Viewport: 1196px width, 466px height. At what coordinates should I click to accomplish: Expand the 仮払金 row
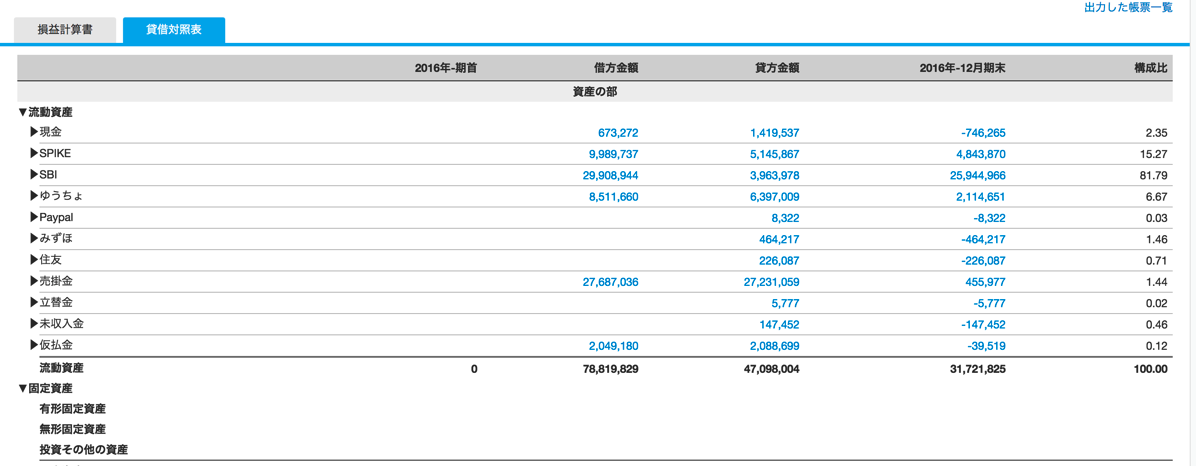[34, 345]
